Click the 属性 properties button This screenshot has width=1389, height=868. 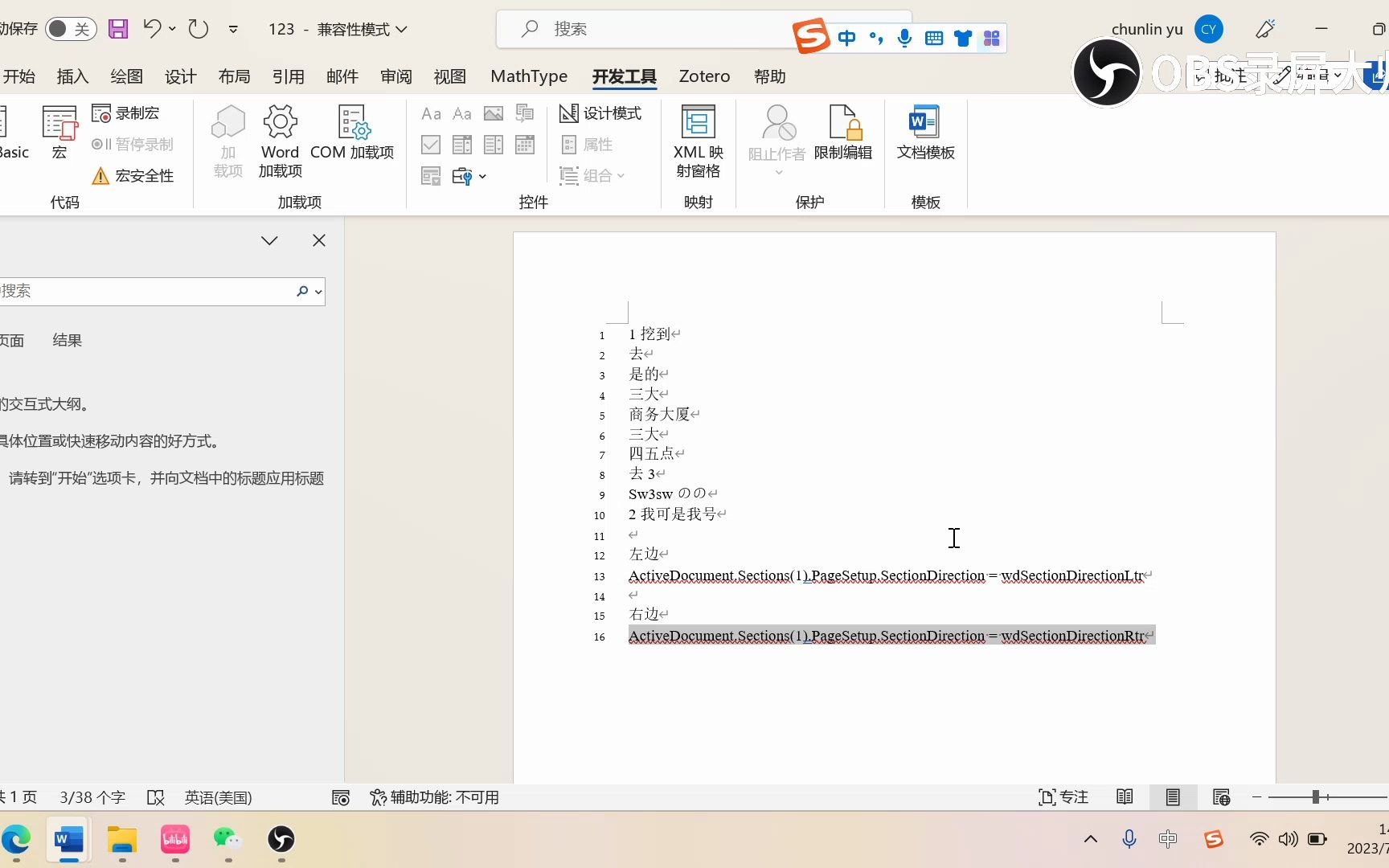pyautogui.click(x=588, y=145)
